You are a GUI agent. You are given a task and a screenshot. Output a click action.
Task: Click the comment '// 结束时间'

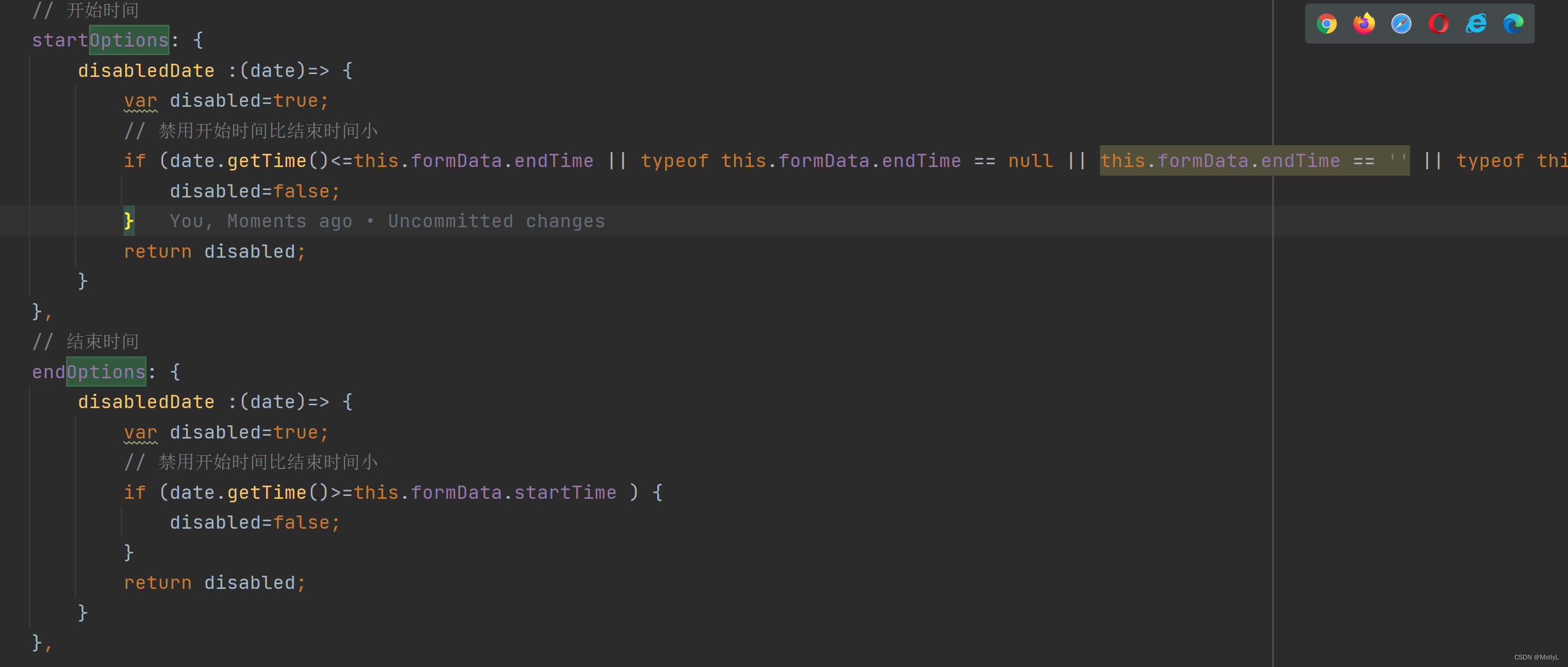(x=85, y=342)
